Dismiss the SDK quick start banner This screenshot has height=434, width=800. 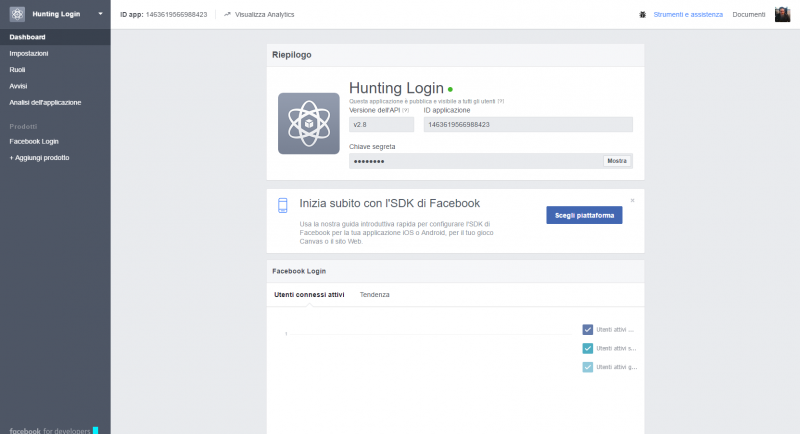tap(632, 200)
